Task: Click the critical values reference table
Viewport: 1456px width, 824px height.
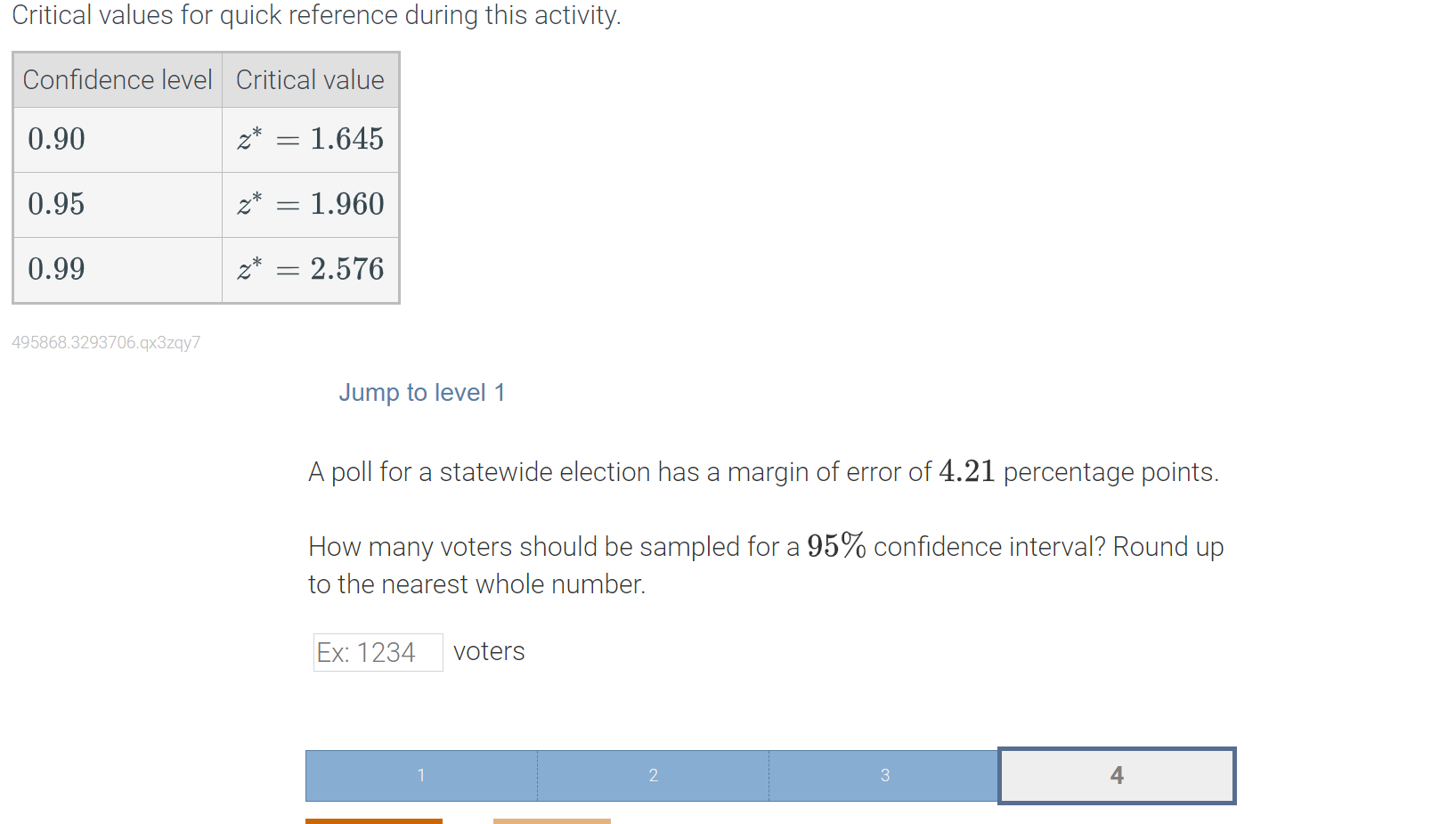Action: 205,176
